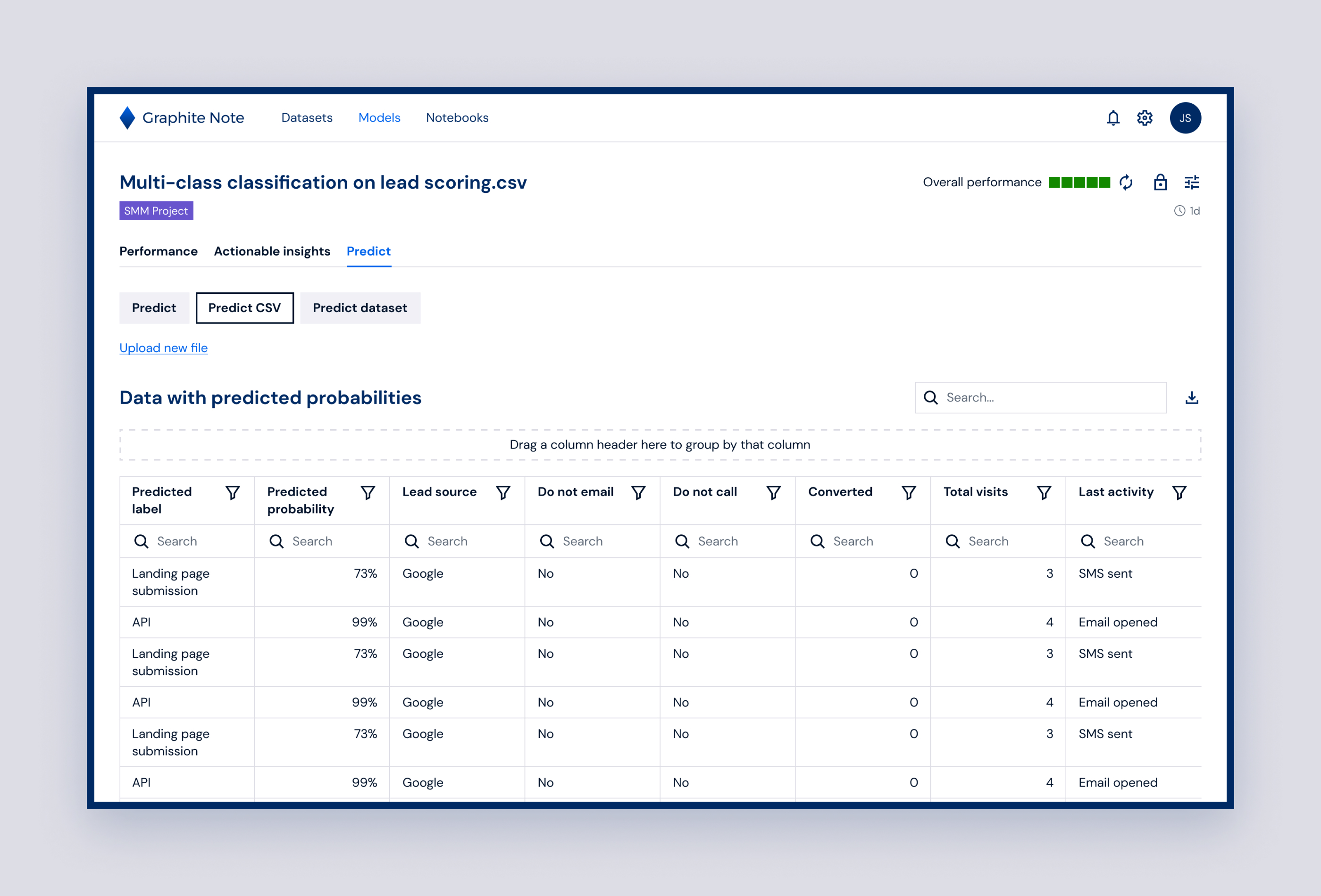Viewport: 1321px width, 896px height.
Task: Click the Total visits column header
Action: [975, 492]
